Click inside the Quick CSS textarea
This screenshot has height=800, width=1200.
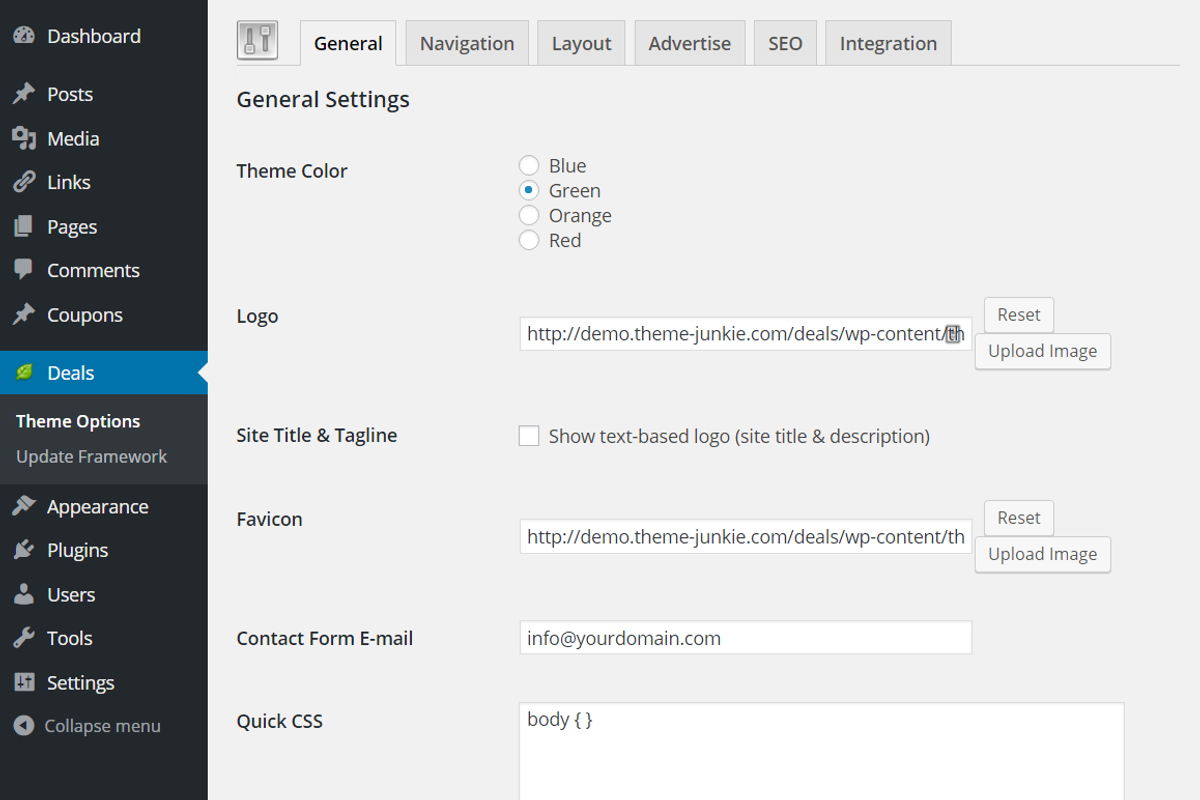[822, 751]
